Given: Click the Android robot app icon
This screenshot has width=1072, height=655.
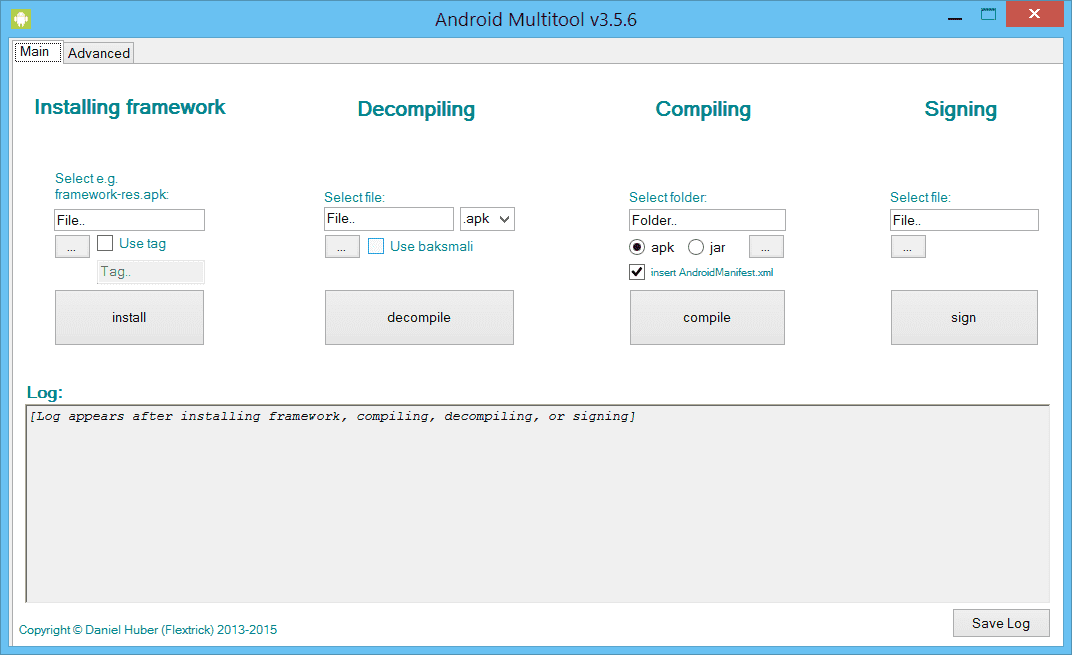Looking at the screenshot, I should tap(21, 18).
